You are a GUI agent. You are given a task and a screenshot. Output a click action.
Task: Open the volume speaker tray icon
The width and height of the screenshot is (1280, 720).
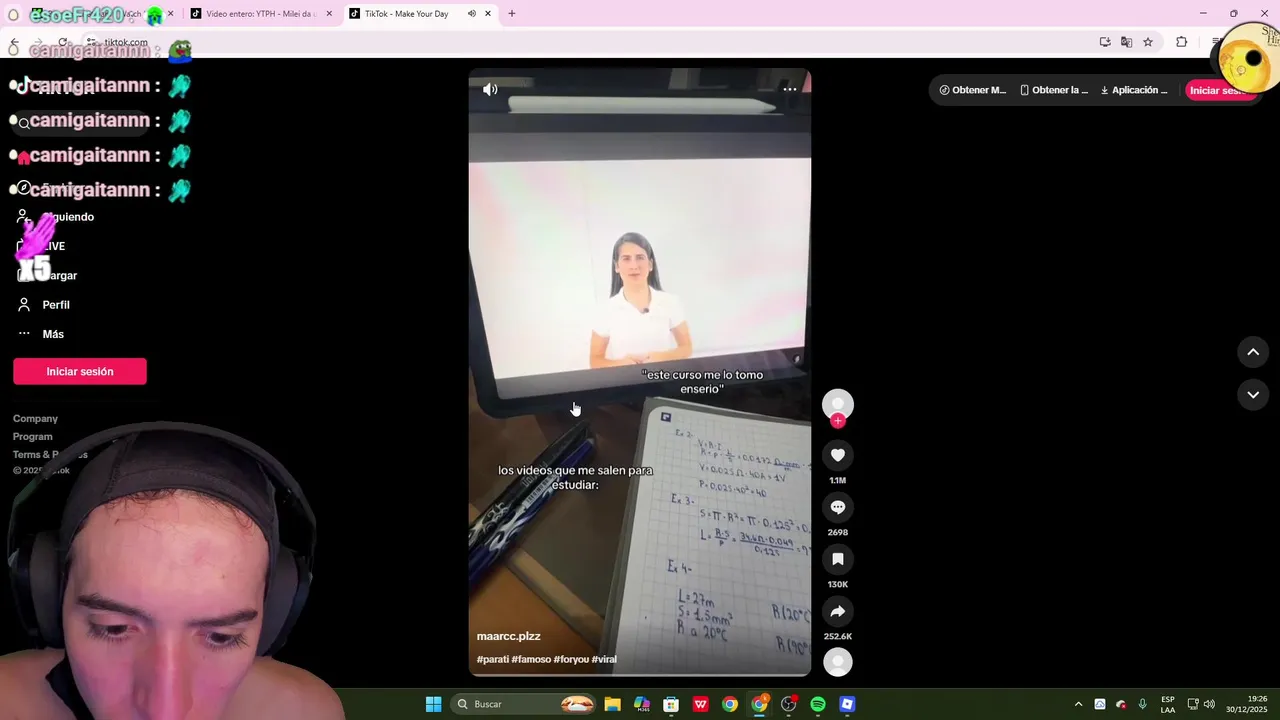1209,704
